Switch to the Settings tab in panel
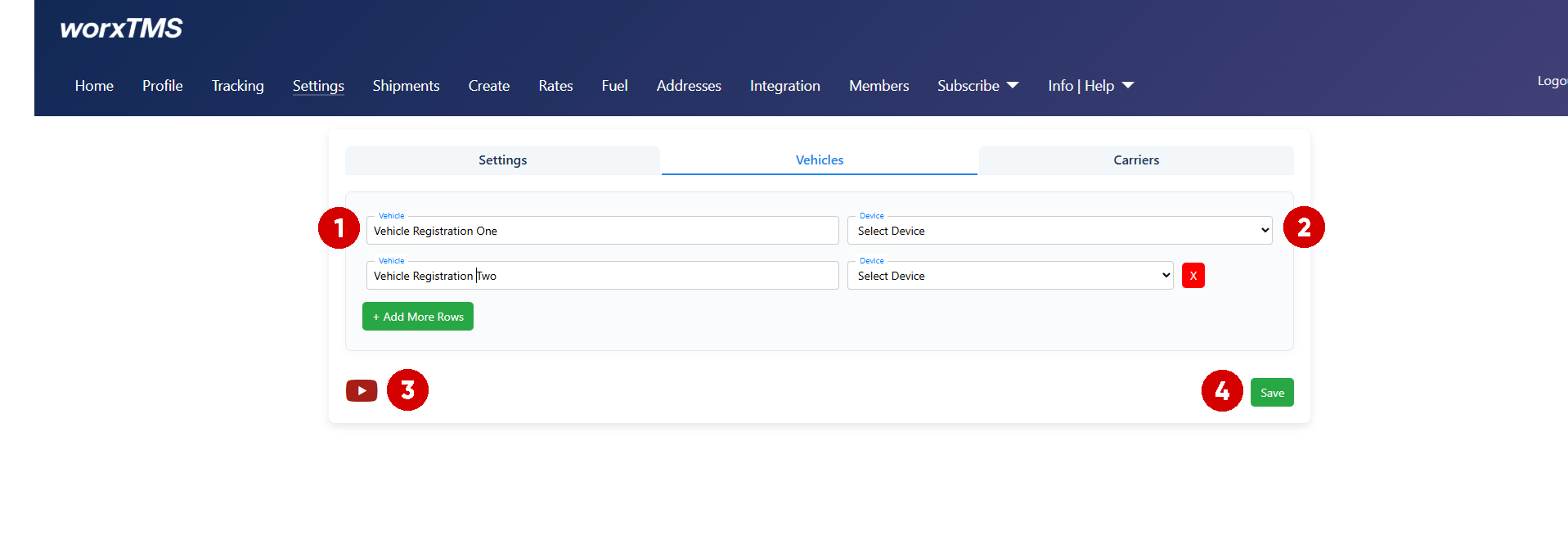Screen dimensions: 1568x558 click(502, 160)
